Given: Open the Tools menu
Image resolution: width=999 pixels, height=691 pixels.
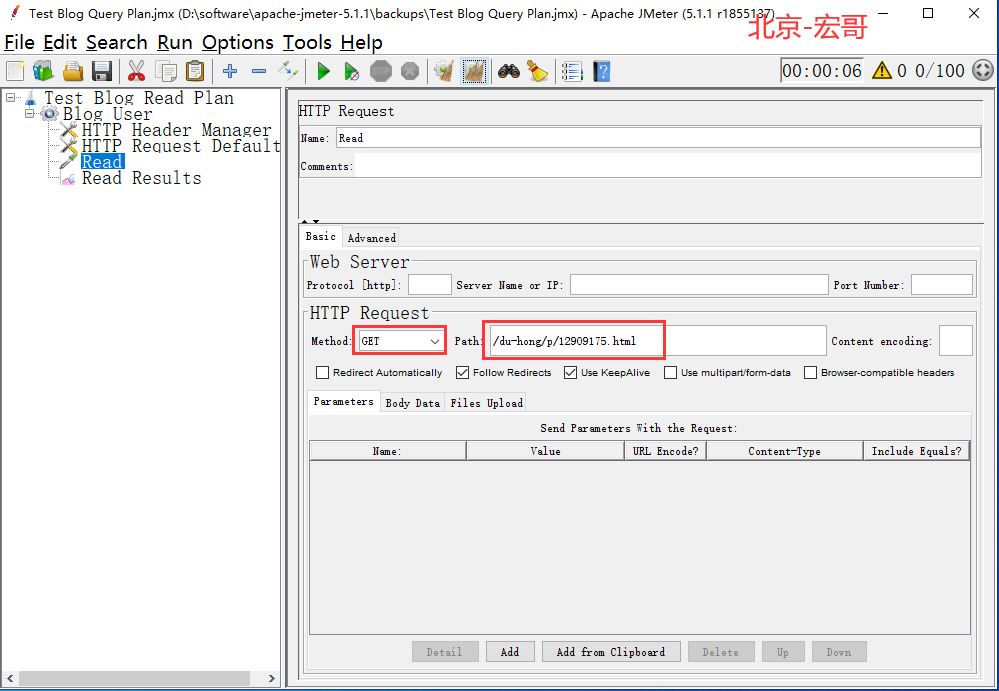Looking at the screenshot, I should click(307, 43).
